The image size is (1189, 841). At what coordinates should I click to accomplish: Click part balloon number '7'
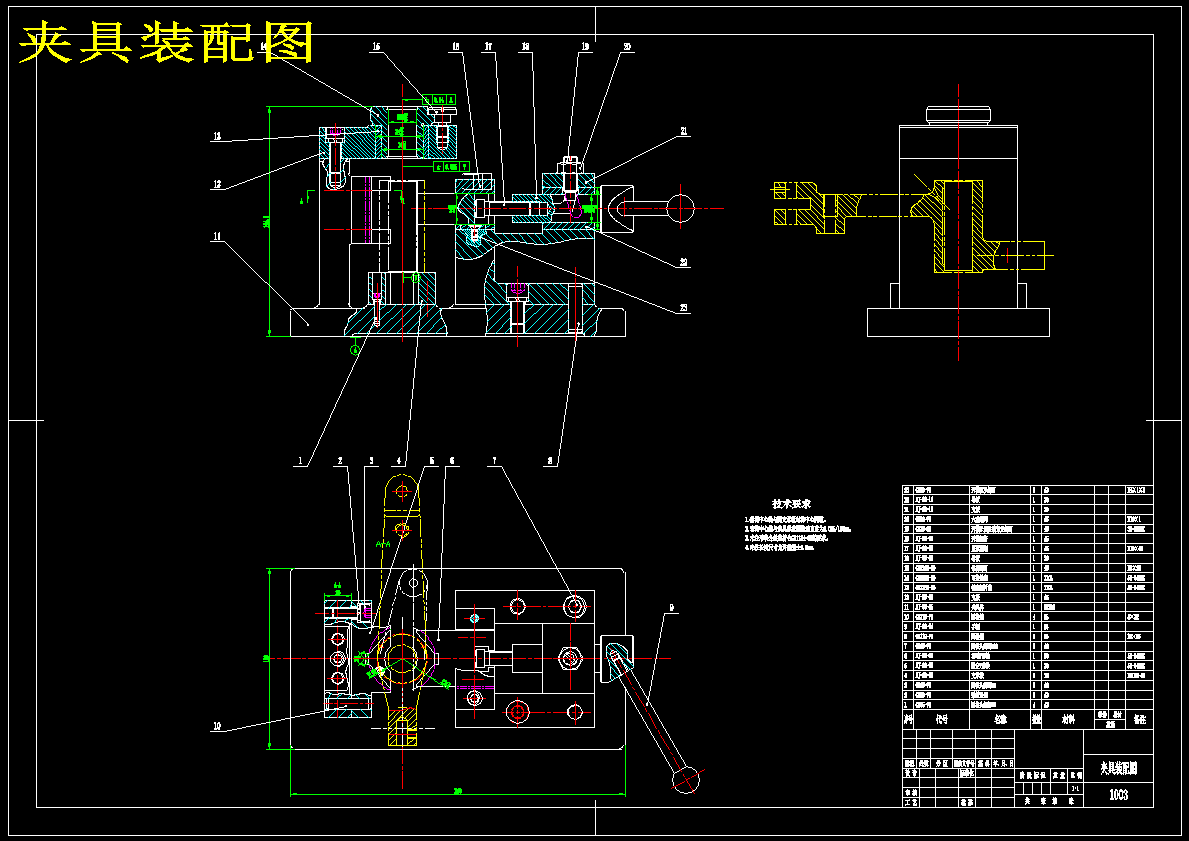pos(494,460)
